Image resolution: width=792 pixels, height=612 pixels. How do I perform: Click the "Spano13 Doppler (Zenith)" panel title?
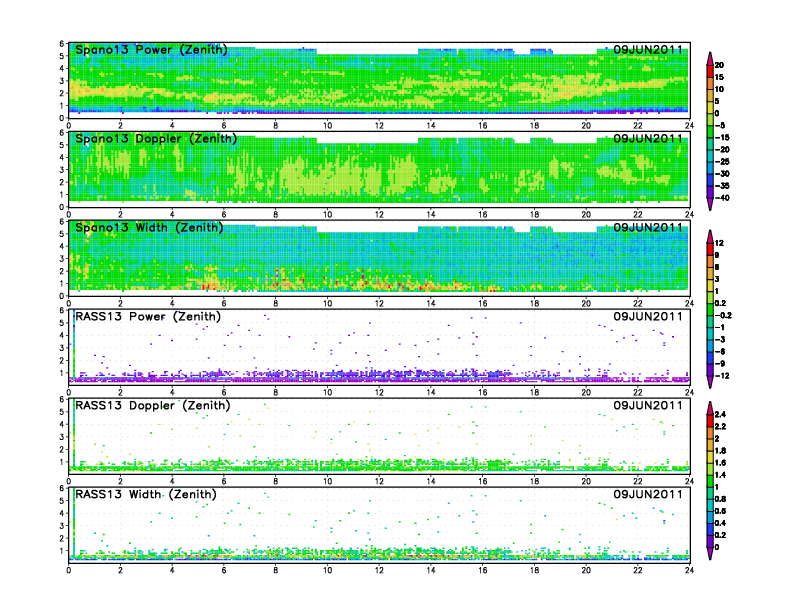coord(156,139)
